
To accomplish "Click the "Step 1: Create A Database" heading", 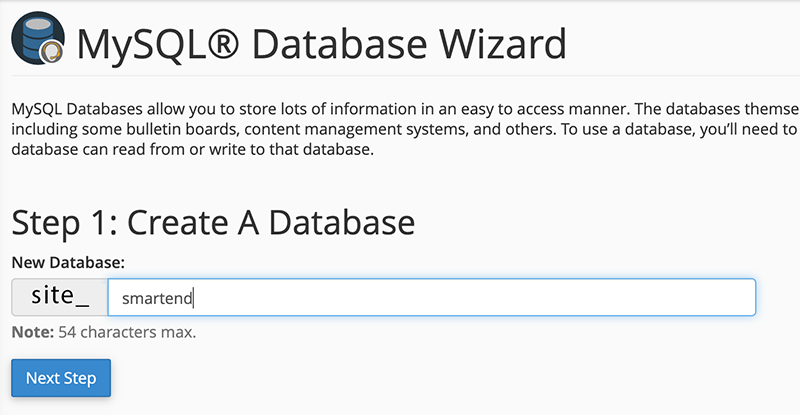I will tap(212, 222).
